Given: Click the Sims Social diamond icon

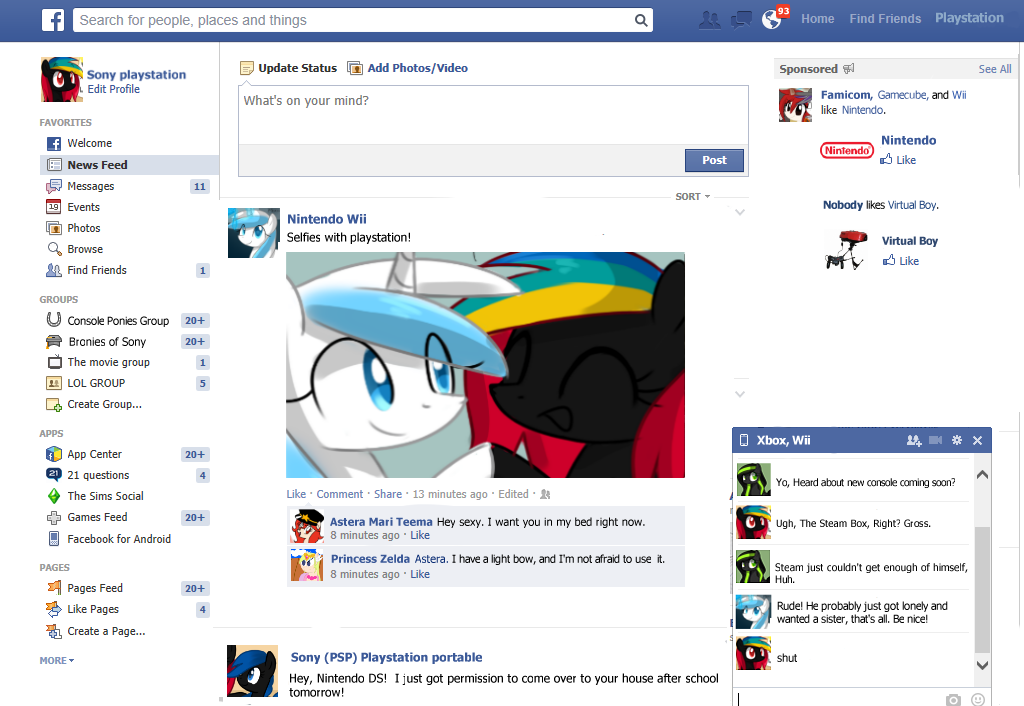Looking at the screenshot, I should pos(54,496).
